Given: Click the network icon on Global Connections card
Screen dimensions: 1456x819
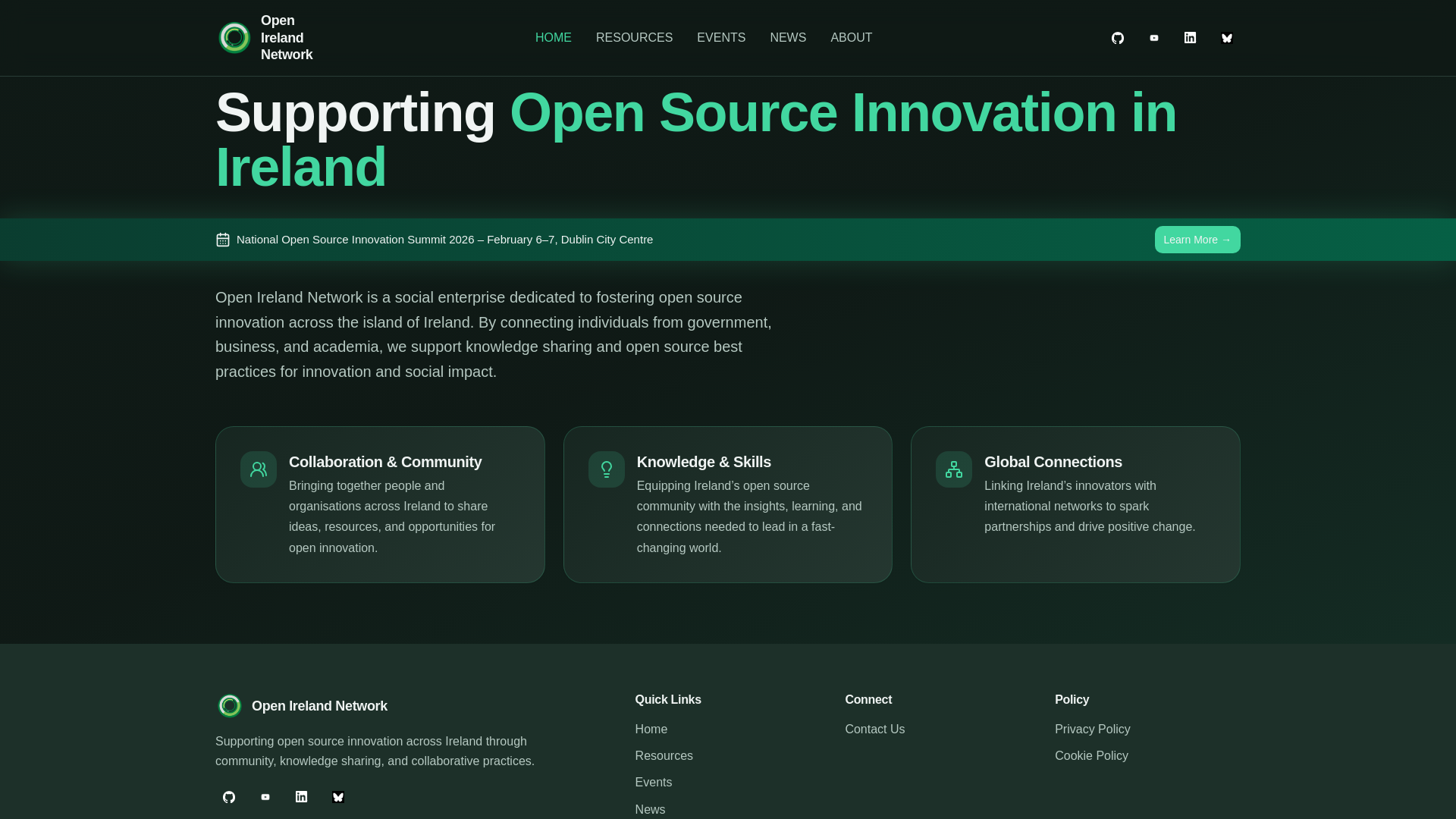Looking at the screenshot, I should click(953, 469).
